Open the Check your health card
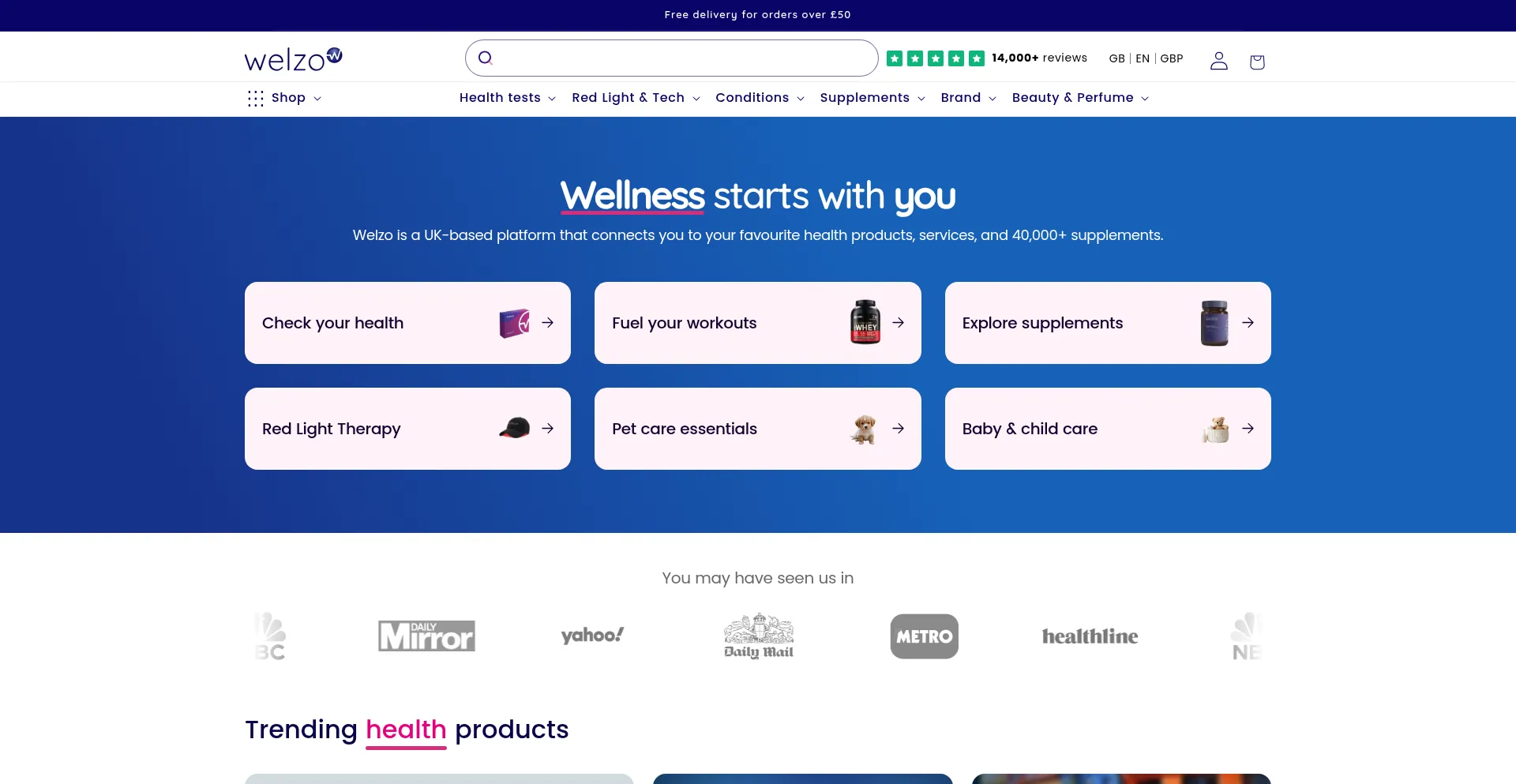 click(x=407, y=323)
